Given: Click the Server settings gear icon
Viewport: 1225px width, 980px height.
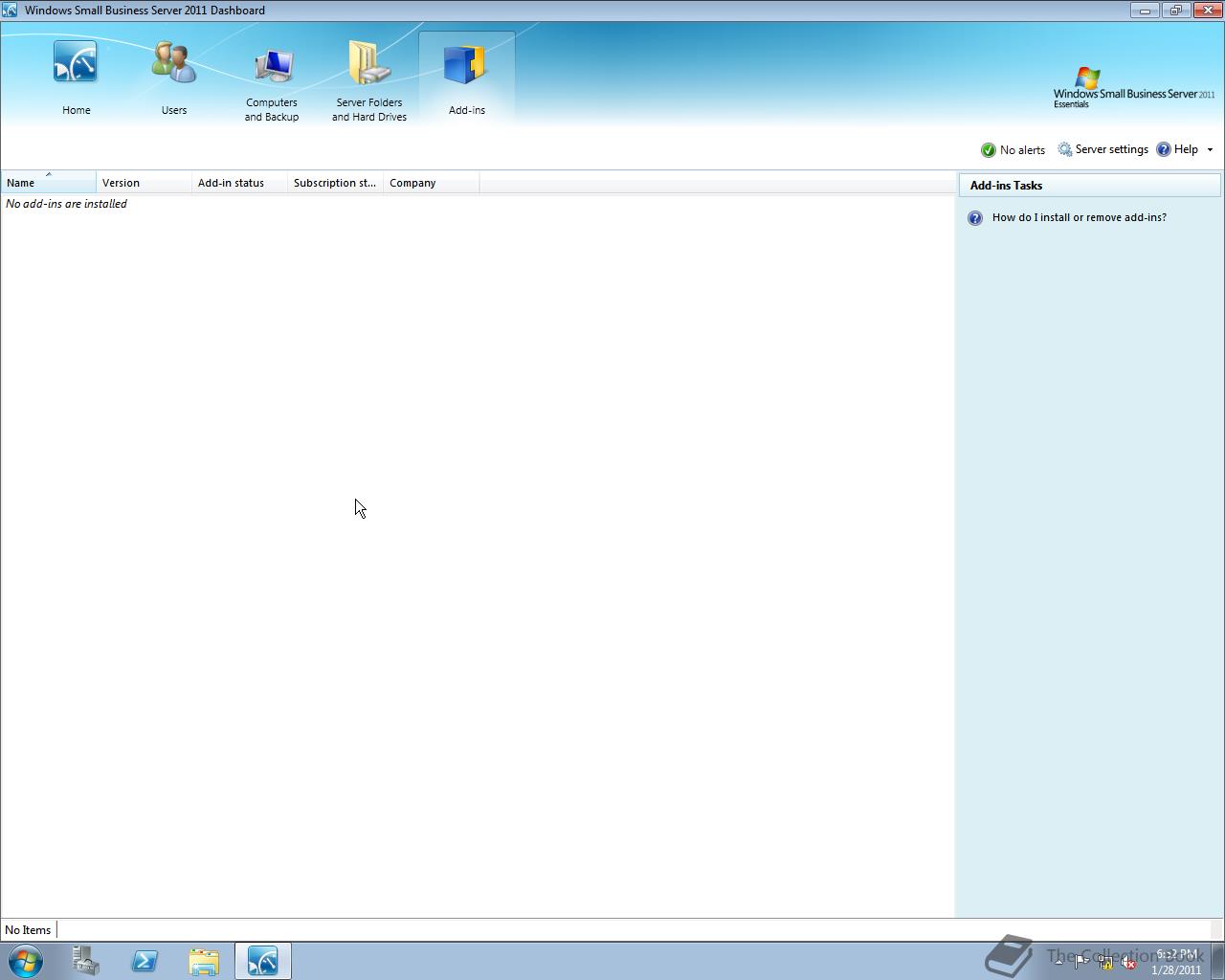Looking at the screenshot, I should click(1065, 149).
